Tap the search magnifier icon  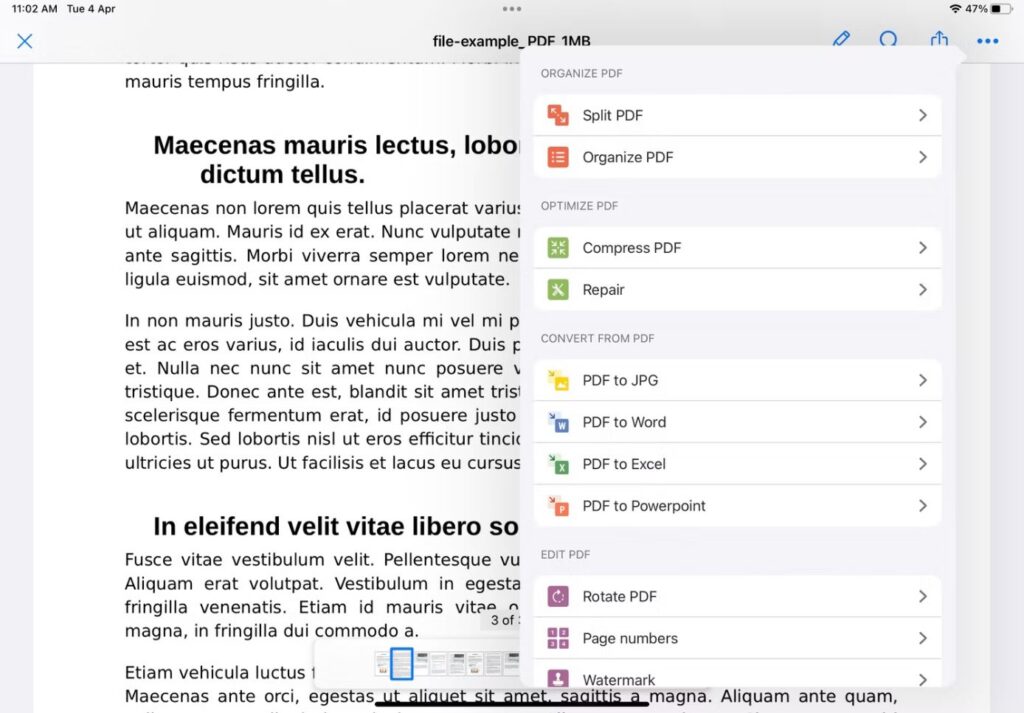point(888,39)
